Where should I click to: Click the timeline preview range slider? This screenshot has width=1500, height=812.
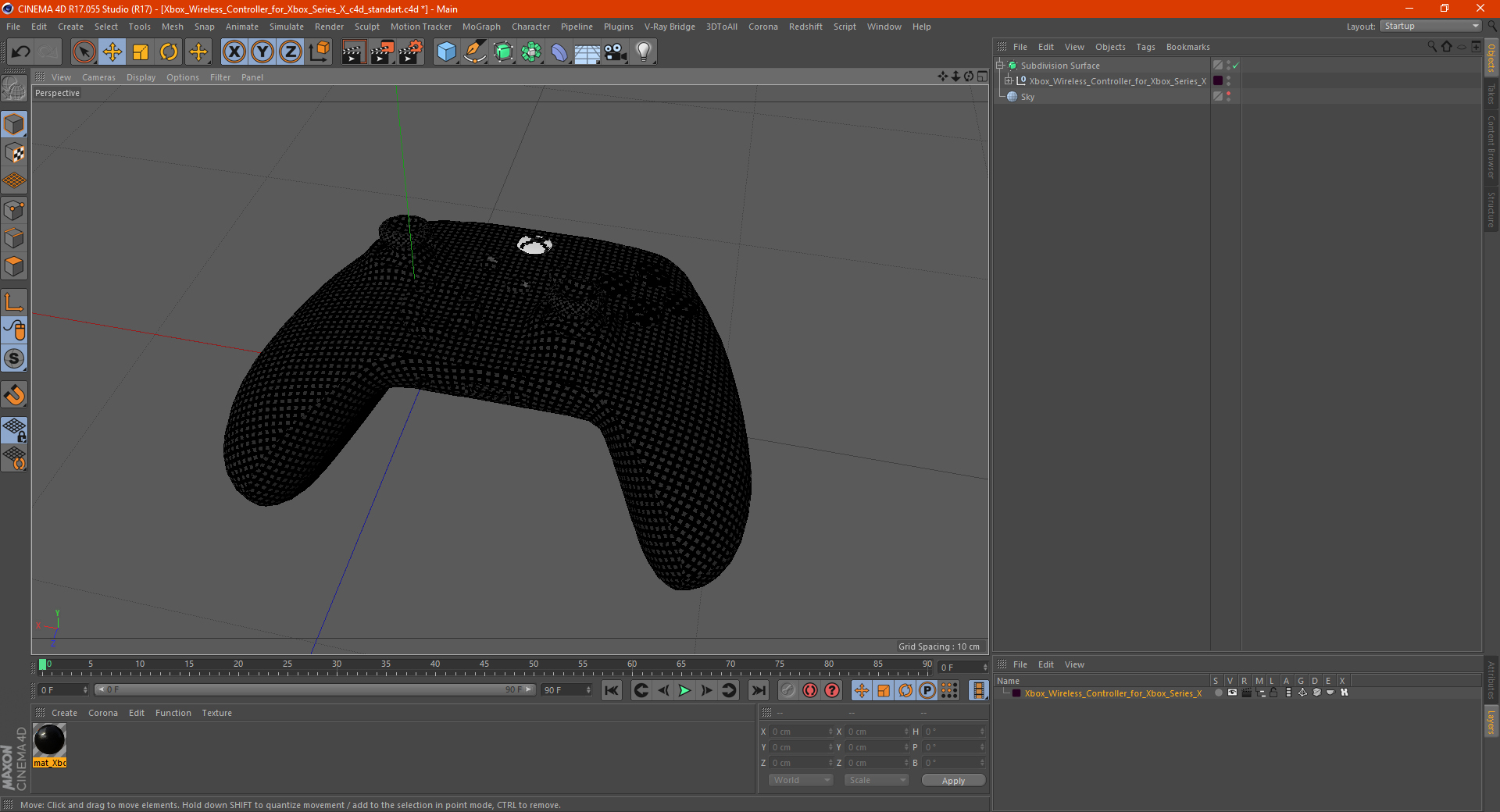[x=315, y=689]
